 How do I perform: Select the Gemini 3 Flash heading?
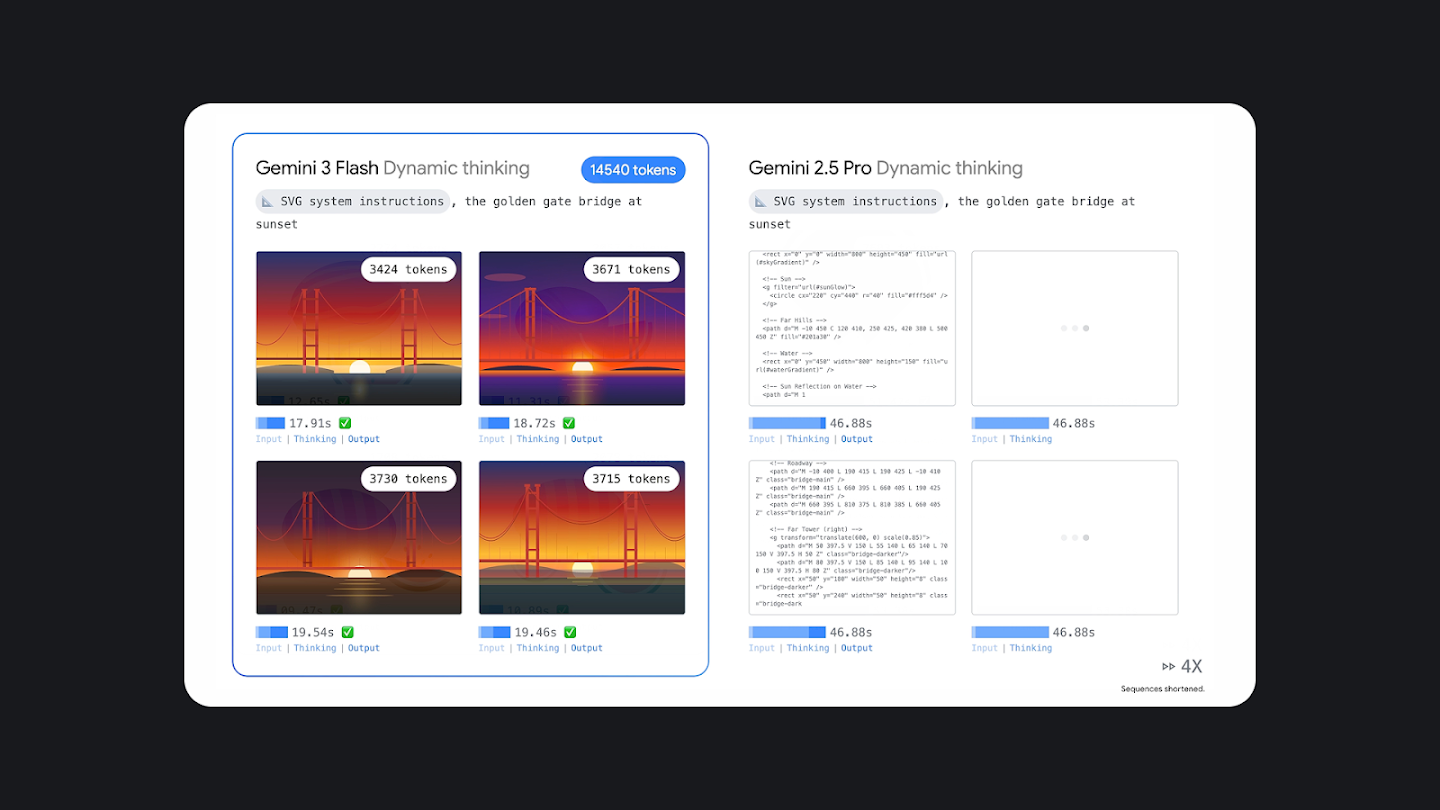point(317,168)
